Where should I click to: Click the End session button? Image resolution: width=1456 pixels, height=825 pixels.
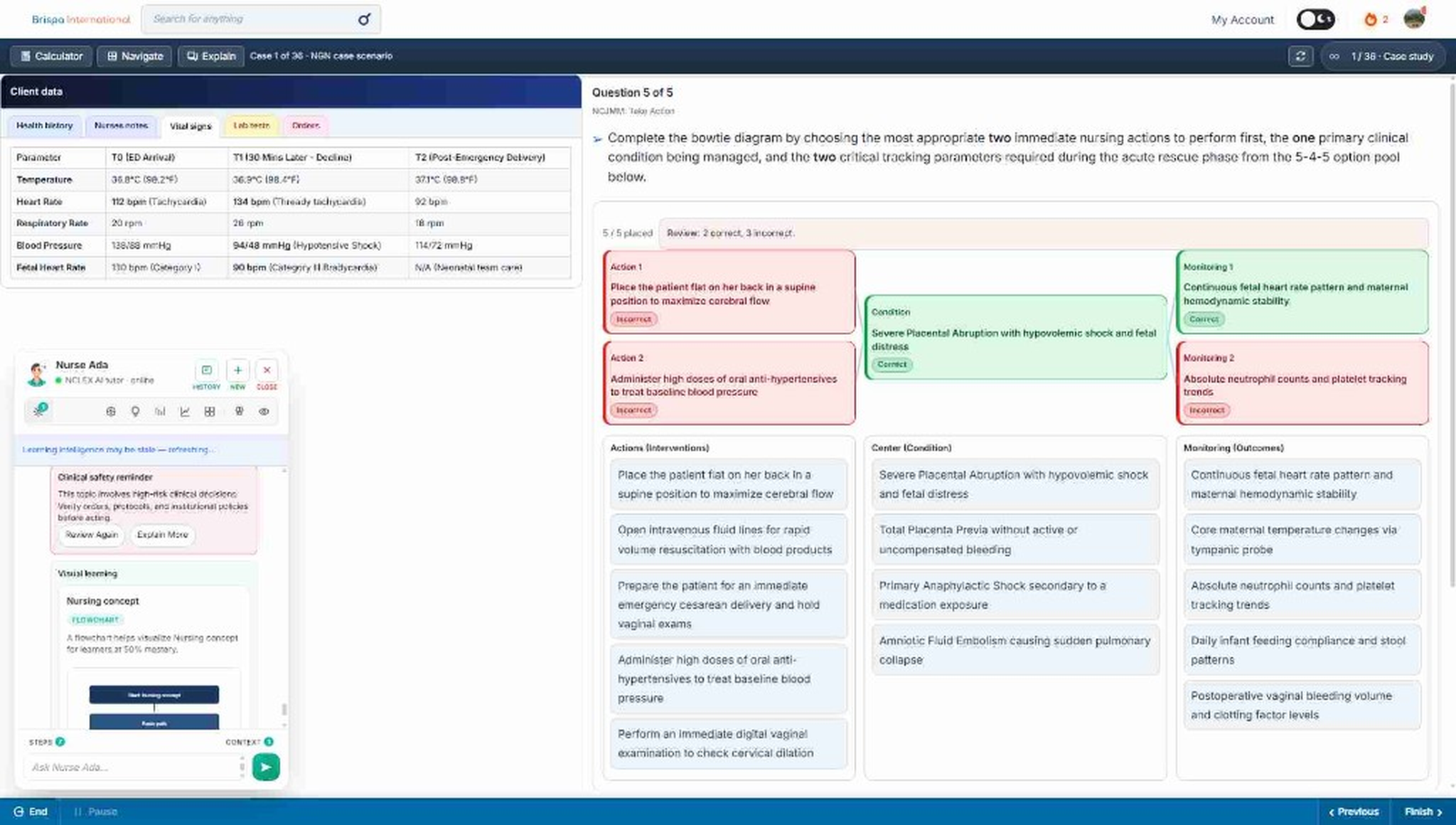pyautogui.click(x=31, y=811)
